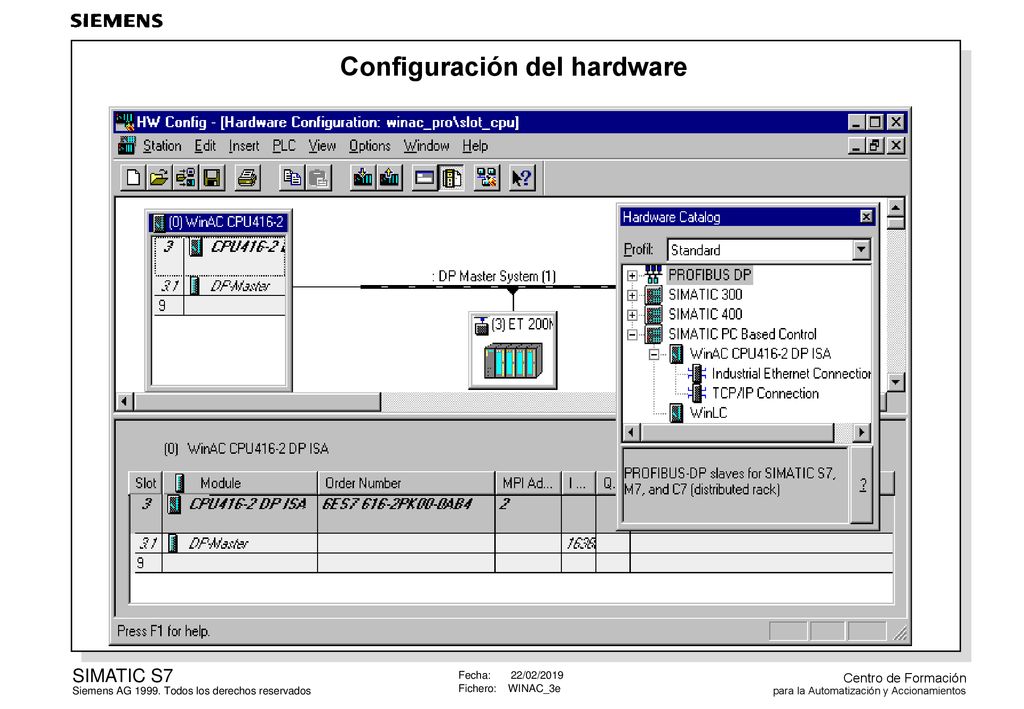Viewport: 1024px width, 709px height.
Task: Collapse SIMATIC PC Based Control node
Action: [x=632, y=334]
